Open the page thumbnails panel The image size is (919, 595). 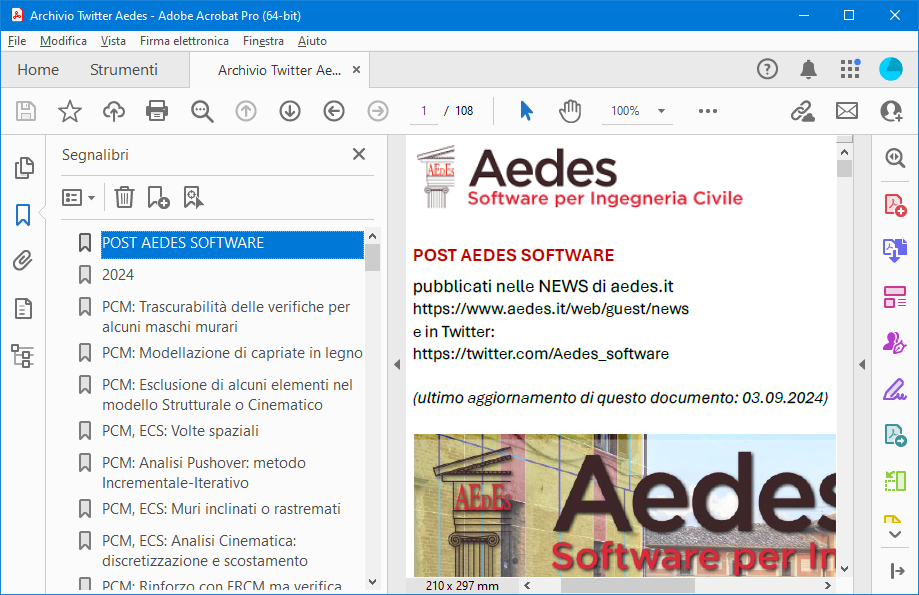[x=21, y=168]
